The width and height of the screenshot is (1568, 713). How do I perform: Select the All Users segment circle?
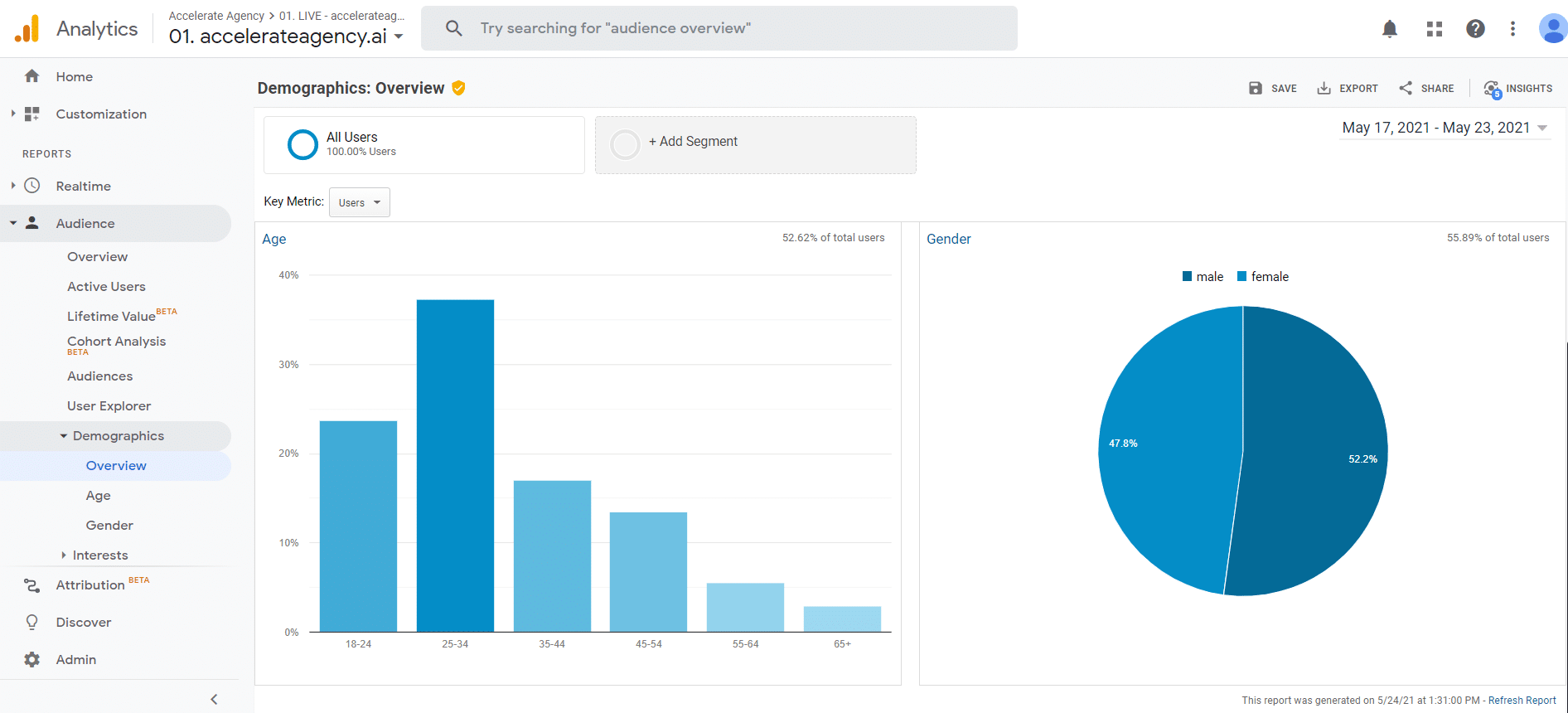pos(302,144)
